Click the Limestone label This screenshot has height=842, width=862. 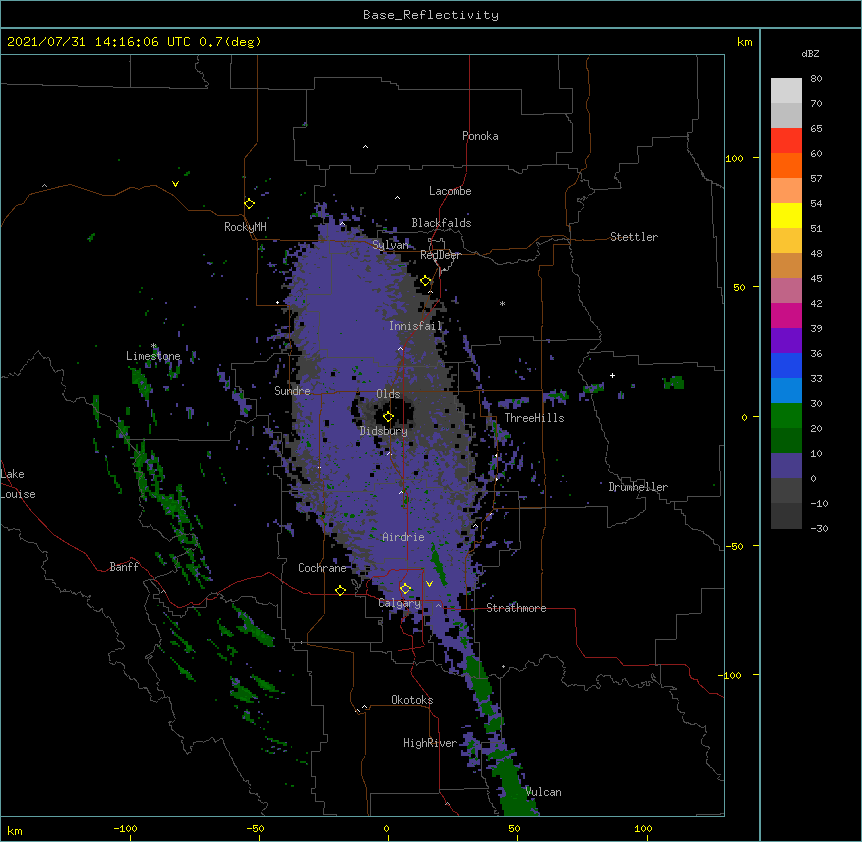click(x=153, y=356)
